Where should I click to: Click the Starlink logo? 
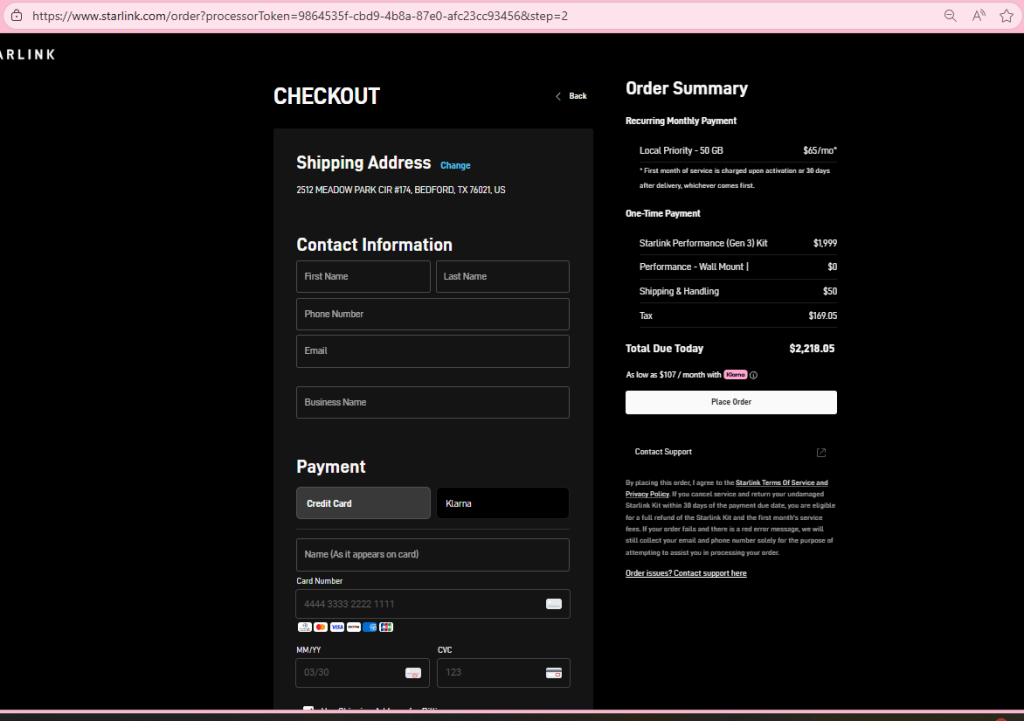27,55
